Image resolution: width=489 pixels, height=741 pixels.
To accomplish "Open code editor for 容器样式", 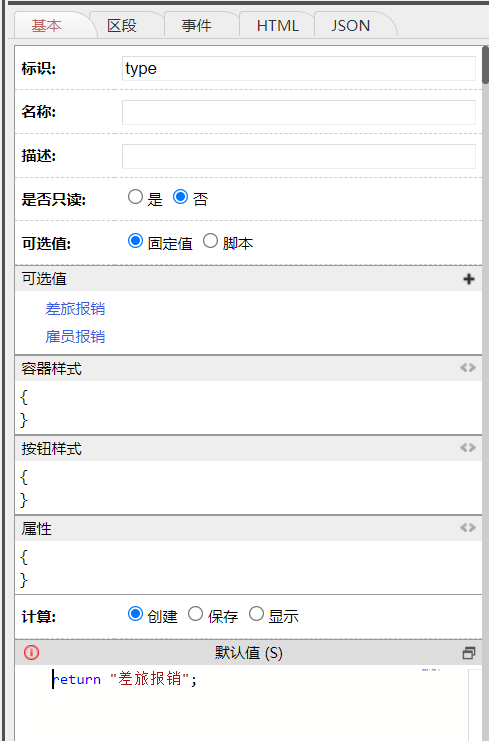I will click(x=468, y=368).
